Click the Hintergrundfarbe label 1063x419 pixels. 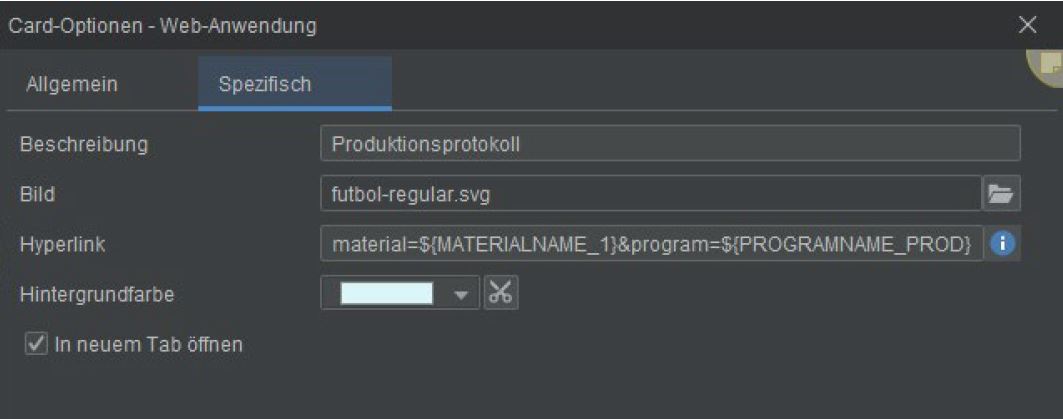(99, 294)
